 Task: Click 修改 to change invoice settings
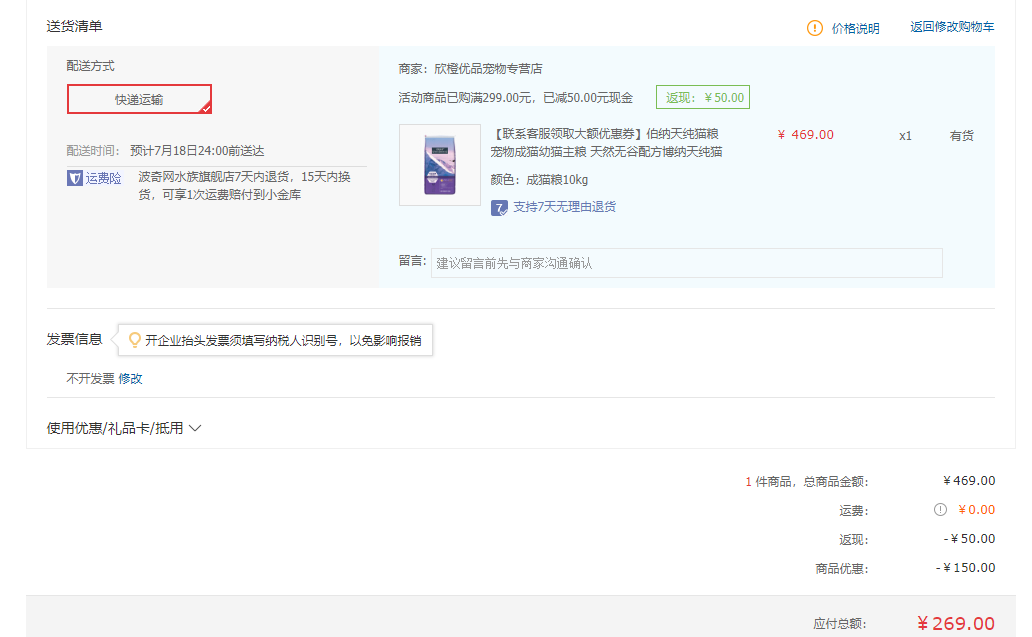pyautogui.click(x=130, y=378)
